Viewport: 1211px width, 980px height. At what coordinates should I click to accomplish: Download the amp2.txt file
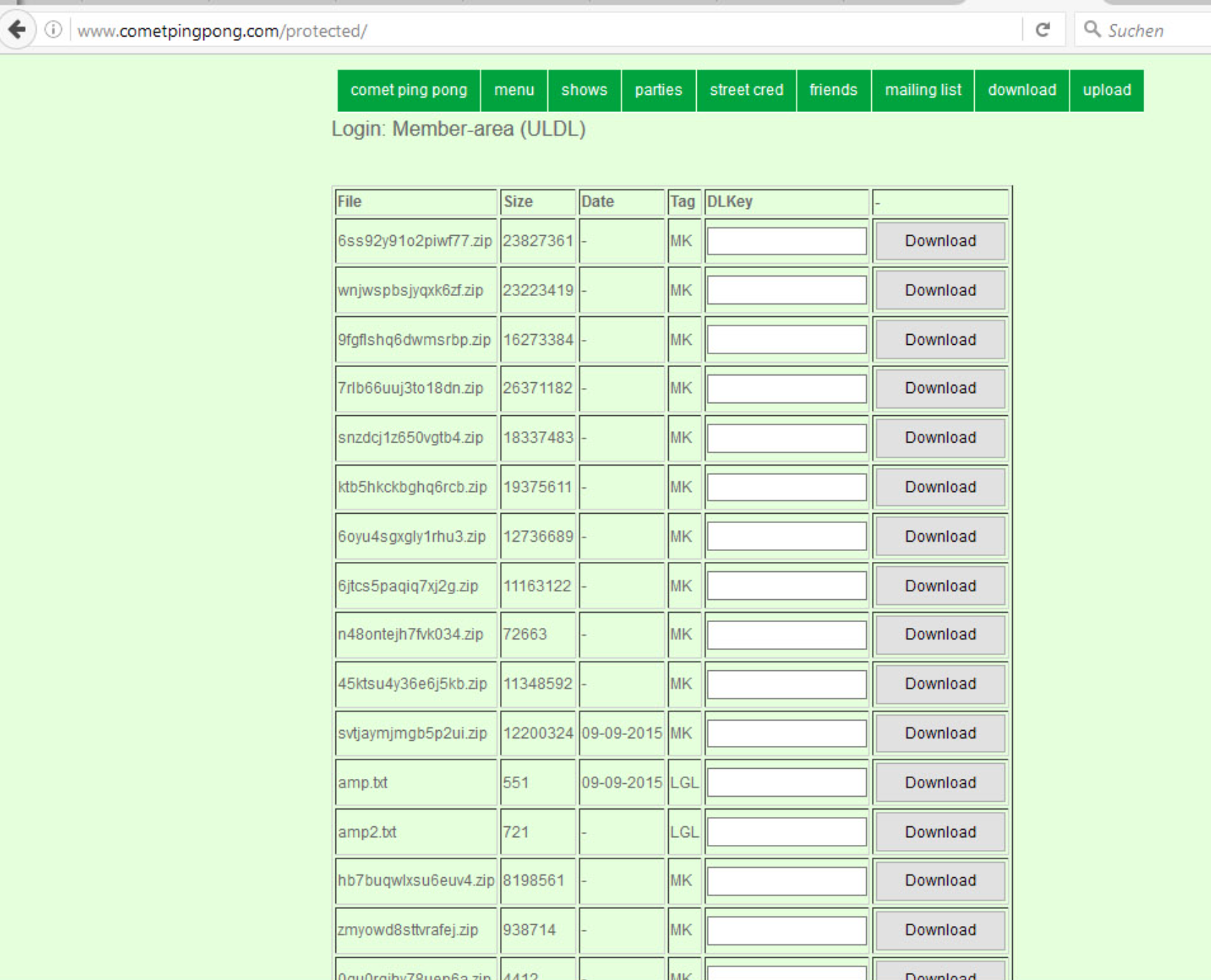pos(940,832)
